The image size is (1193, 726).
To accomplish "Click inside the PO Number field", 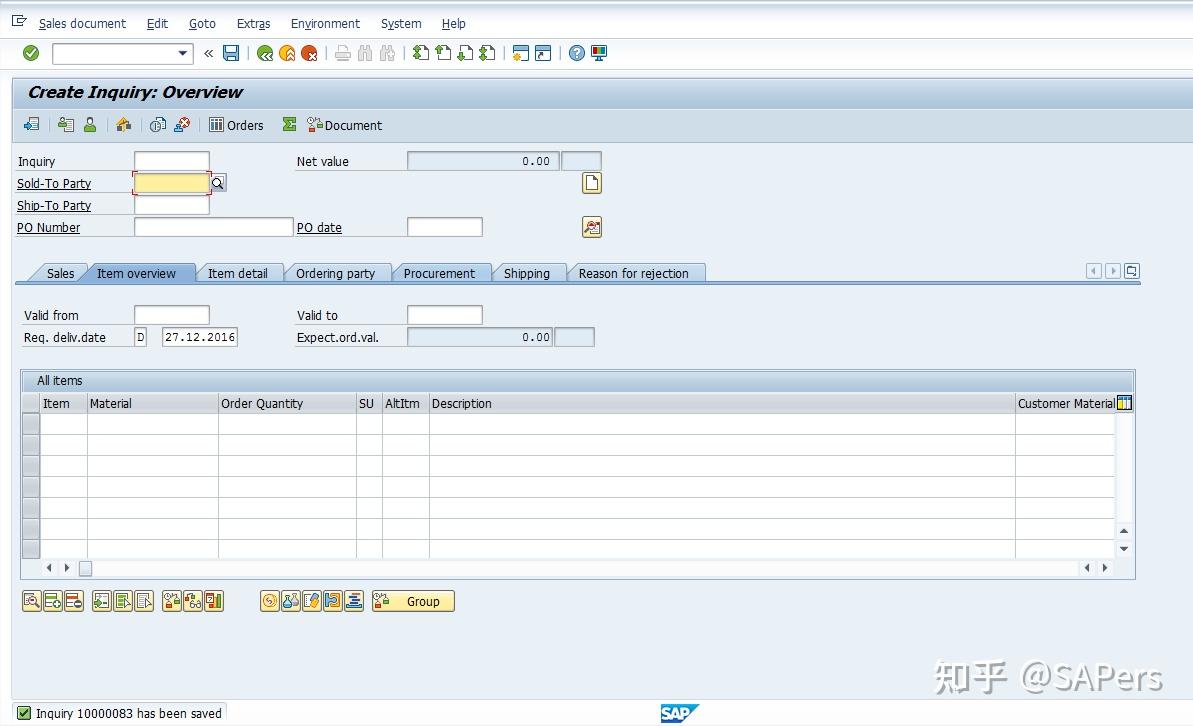I will pyautogui.click(x=212, y=227).
